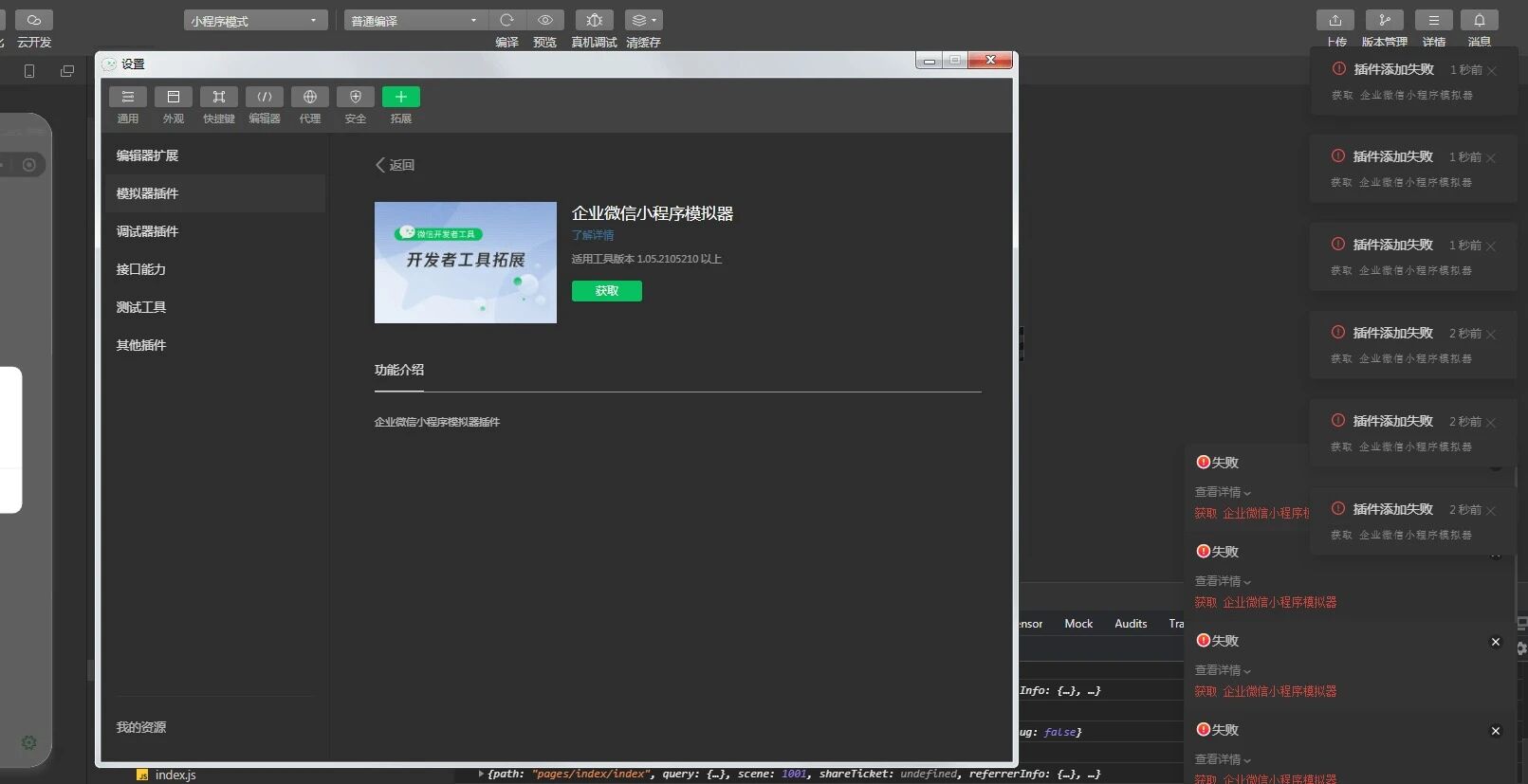The height and width of the screenshot is (784, 1528).
Task: Open the 外观 appearance settings icon
Action: point(174,97)
